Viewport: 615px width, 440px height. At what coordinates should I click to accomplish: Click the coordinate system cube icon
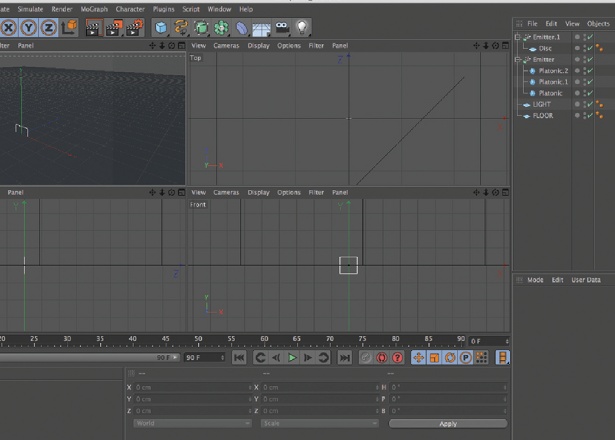pyautogui.click(x=70, y=27)
